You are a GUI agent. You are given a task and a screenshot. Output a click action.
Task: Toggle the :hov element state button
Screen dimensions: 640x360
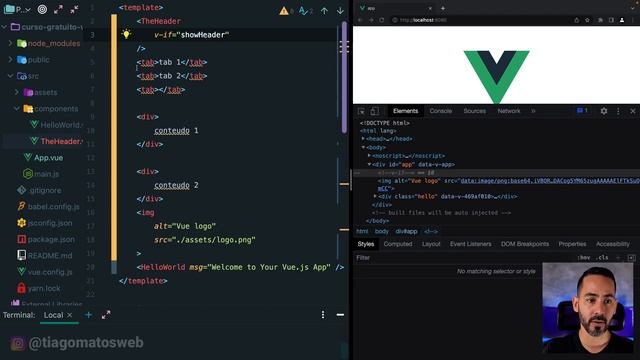point(584,258)
